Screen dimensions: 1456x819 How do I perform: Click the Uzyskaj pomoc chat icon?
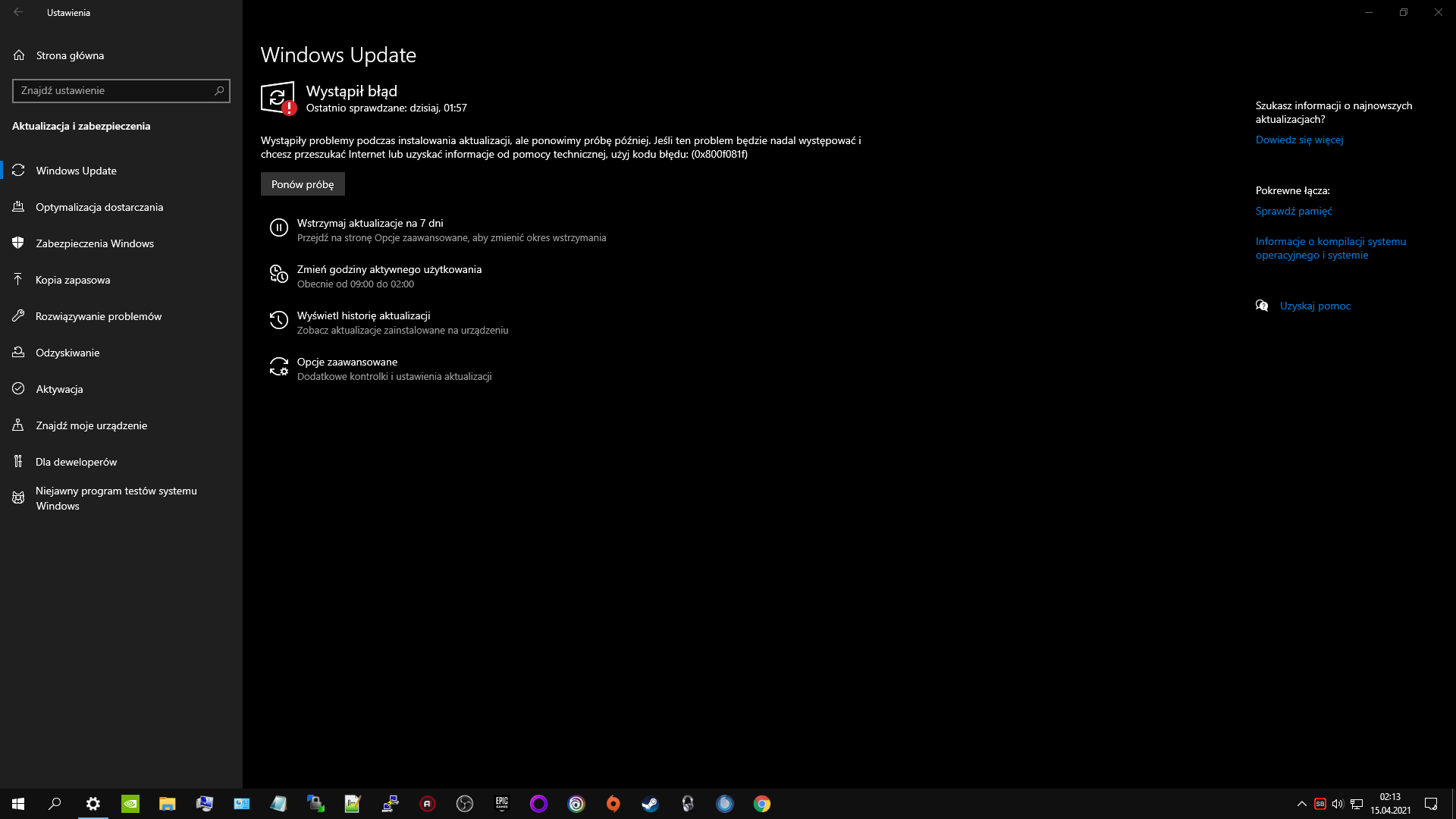point(1262,306)
